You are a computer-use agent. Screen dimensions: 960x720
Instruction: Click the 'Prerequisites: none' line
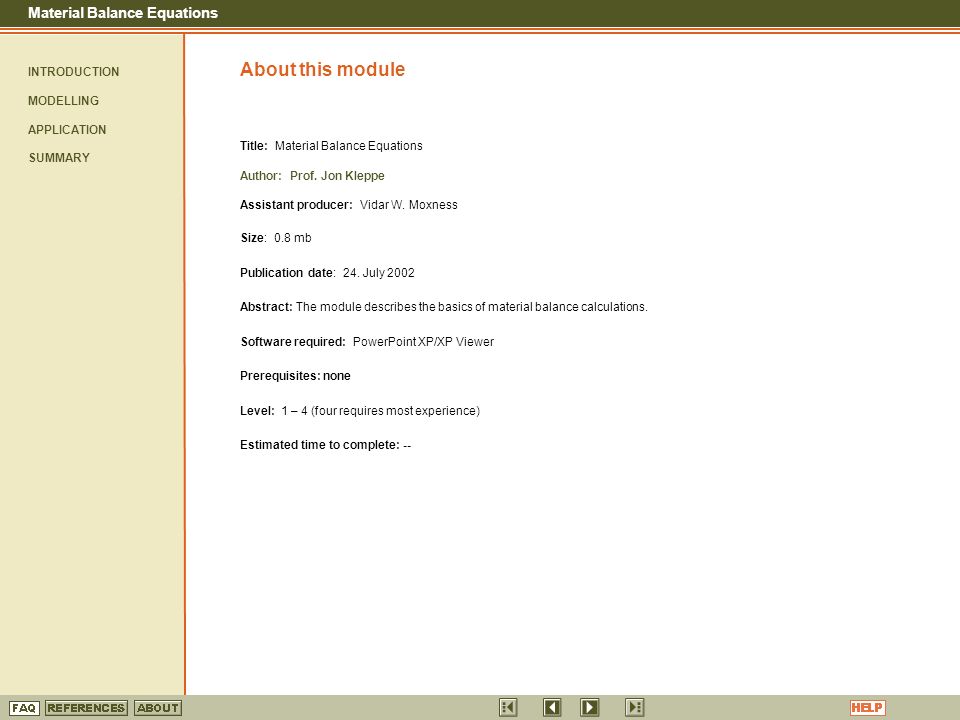tap(295, 376)
